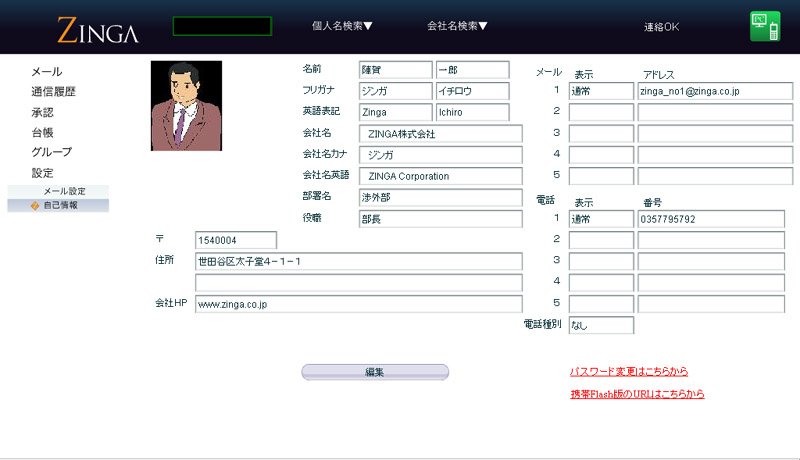Open the メール menu in sidebar
The width and height of the screenshot is (800, 460).
click(46, 72)
